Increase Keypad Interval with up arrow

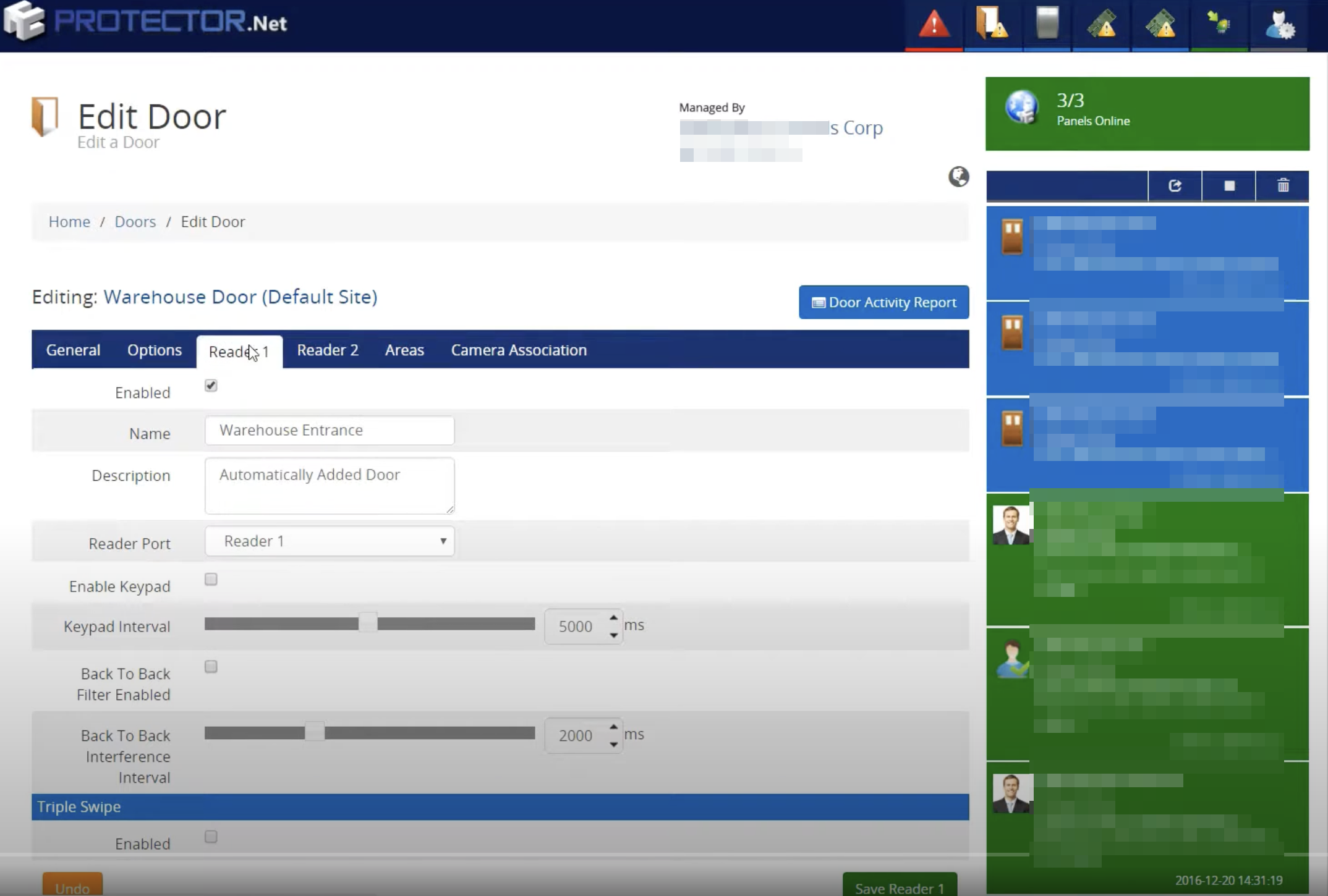coord(613,618)
